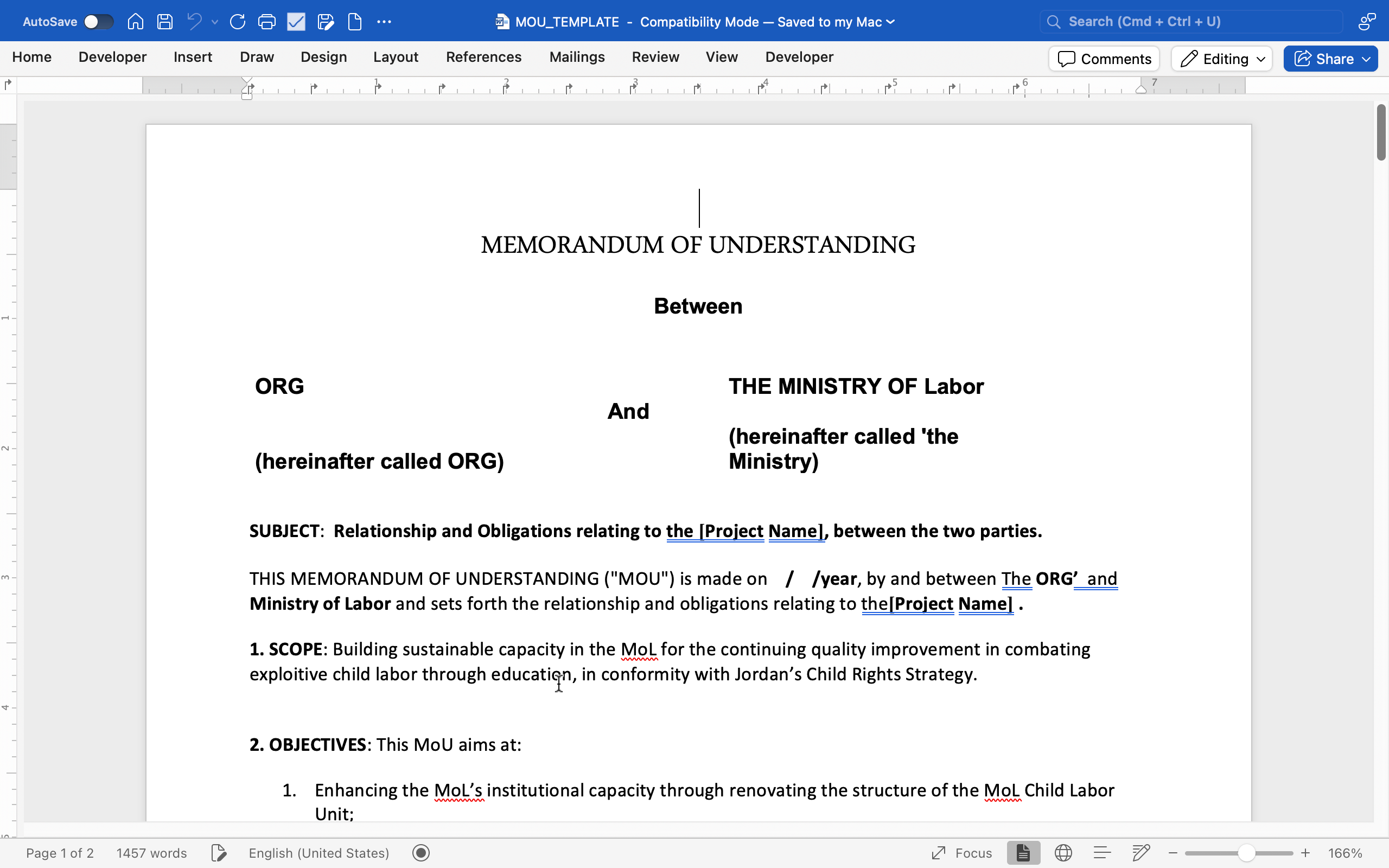This screenshot has width=1389, height=868.
Task: Toggle the checkmark button in quick toolbar
Action: coord(296,22)
